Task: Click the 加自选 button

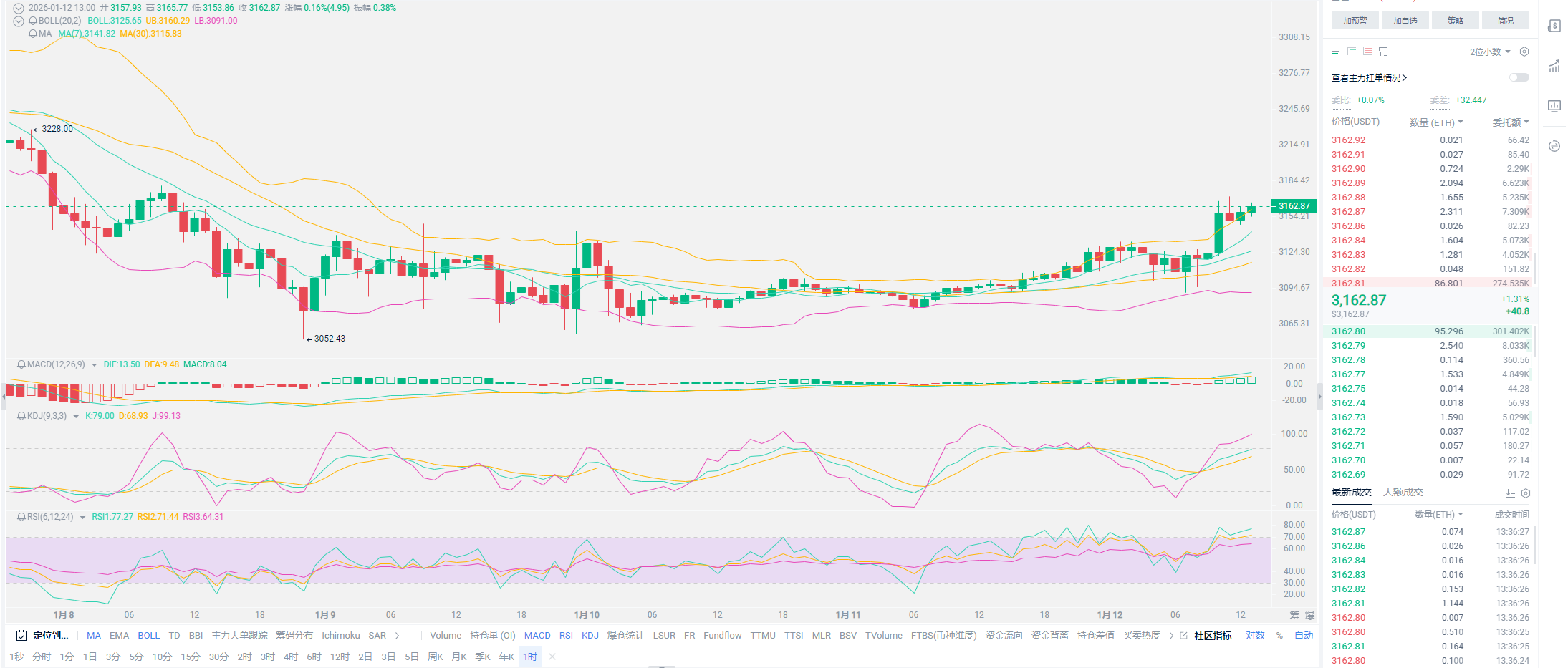Action: pos(1405,21)
